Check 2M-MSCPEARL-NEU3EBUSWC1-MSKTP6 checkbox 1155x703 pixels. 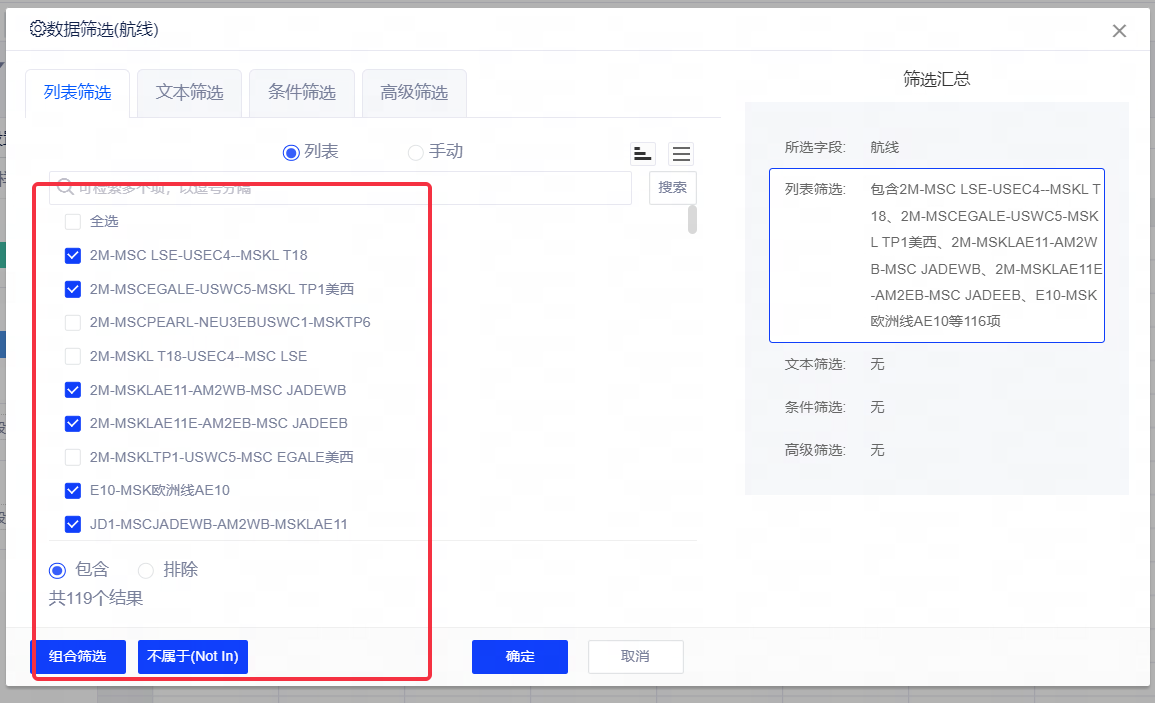point(73,323)
